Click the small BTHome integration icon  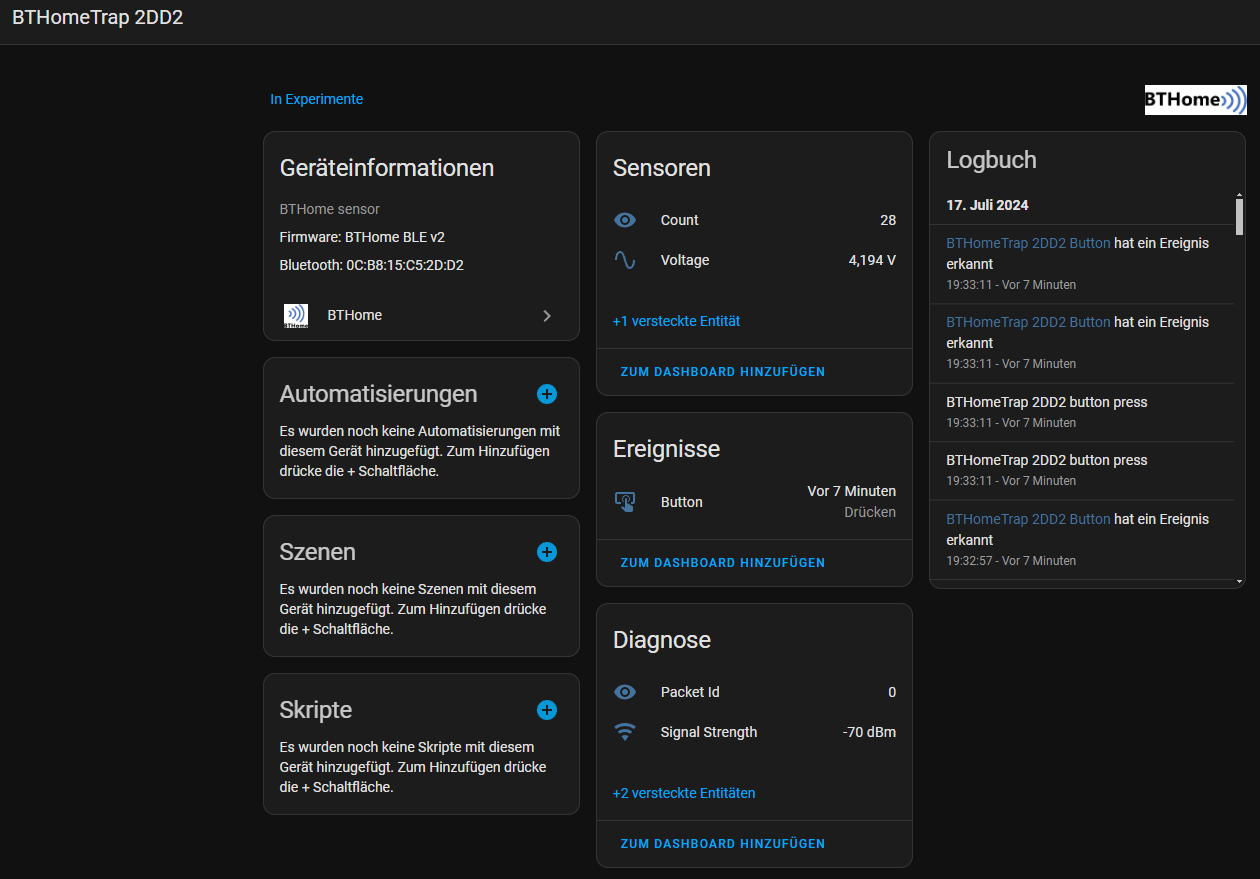click(296, 316)
